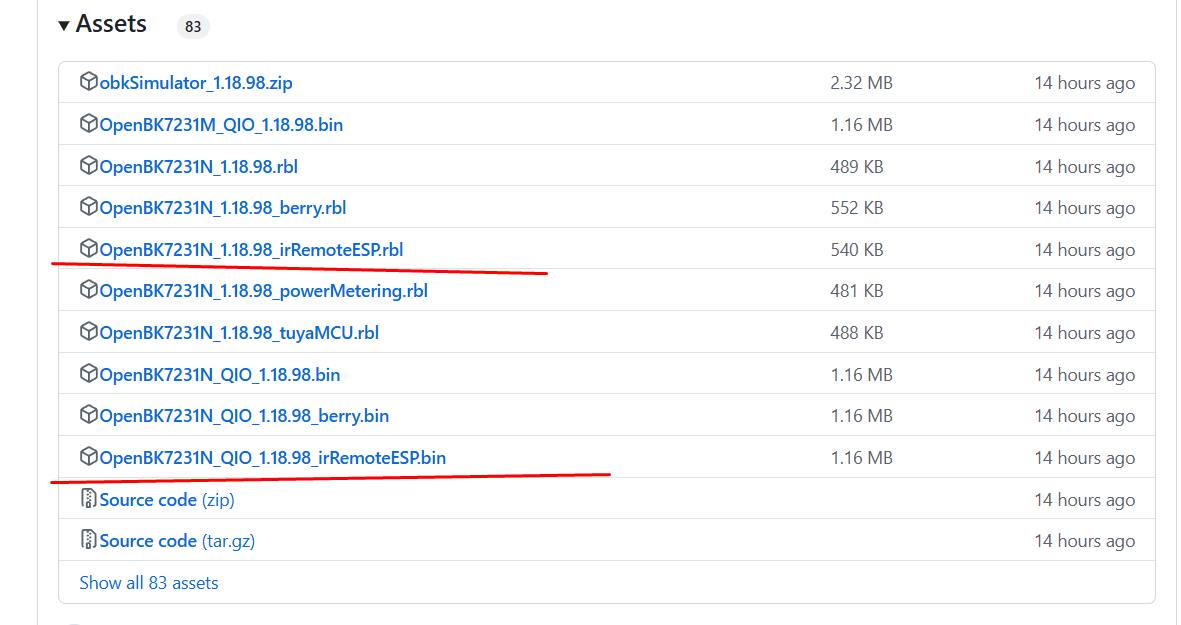Viewport: 1181px width, 625px height.
Task: Click package icon beside OpenBK7231N_1.18.98_tuyaMCU.rbl
Action: point(89,331)
